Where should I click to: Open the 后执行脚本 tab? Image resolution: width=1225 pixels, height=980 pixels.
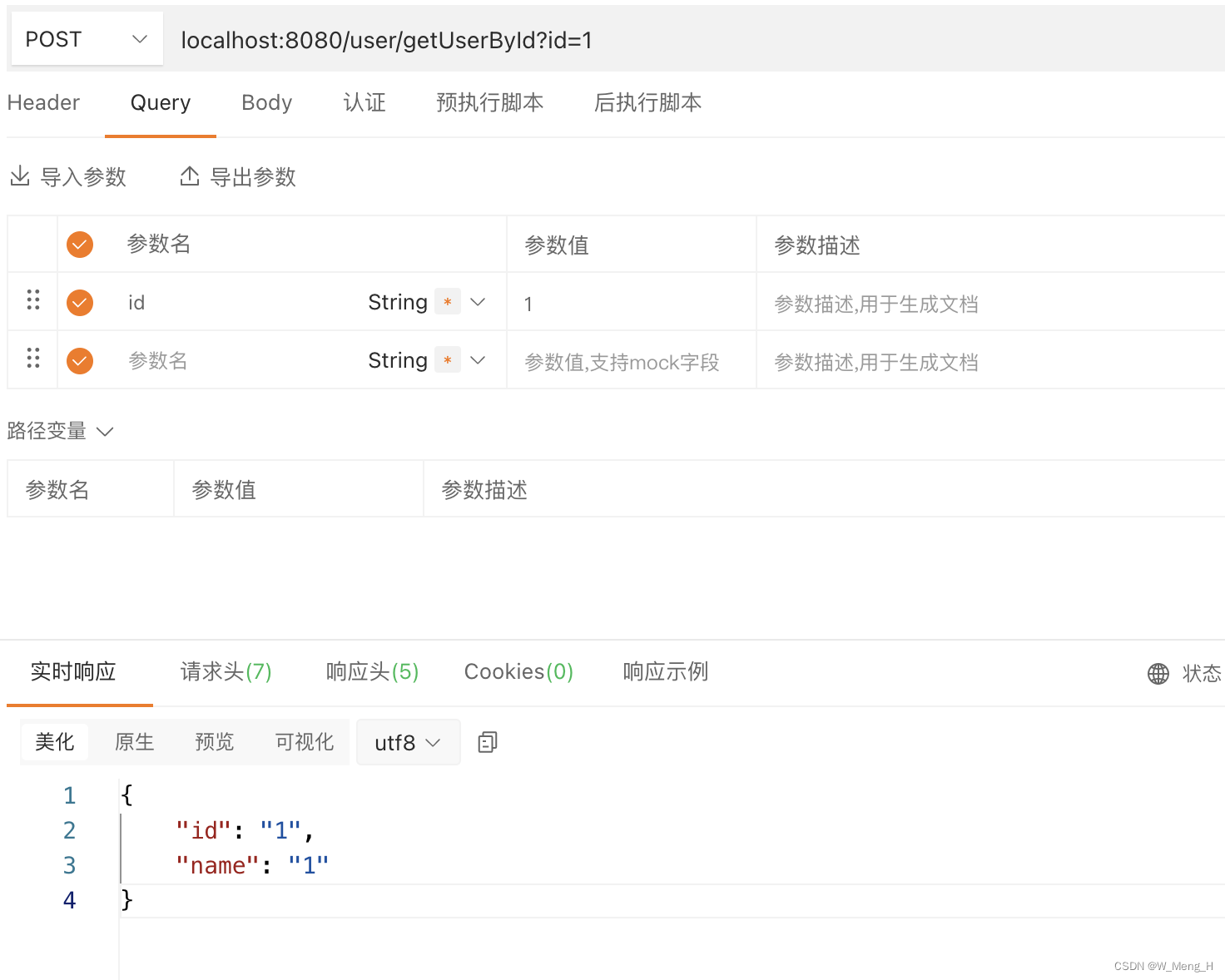[647, 102]
